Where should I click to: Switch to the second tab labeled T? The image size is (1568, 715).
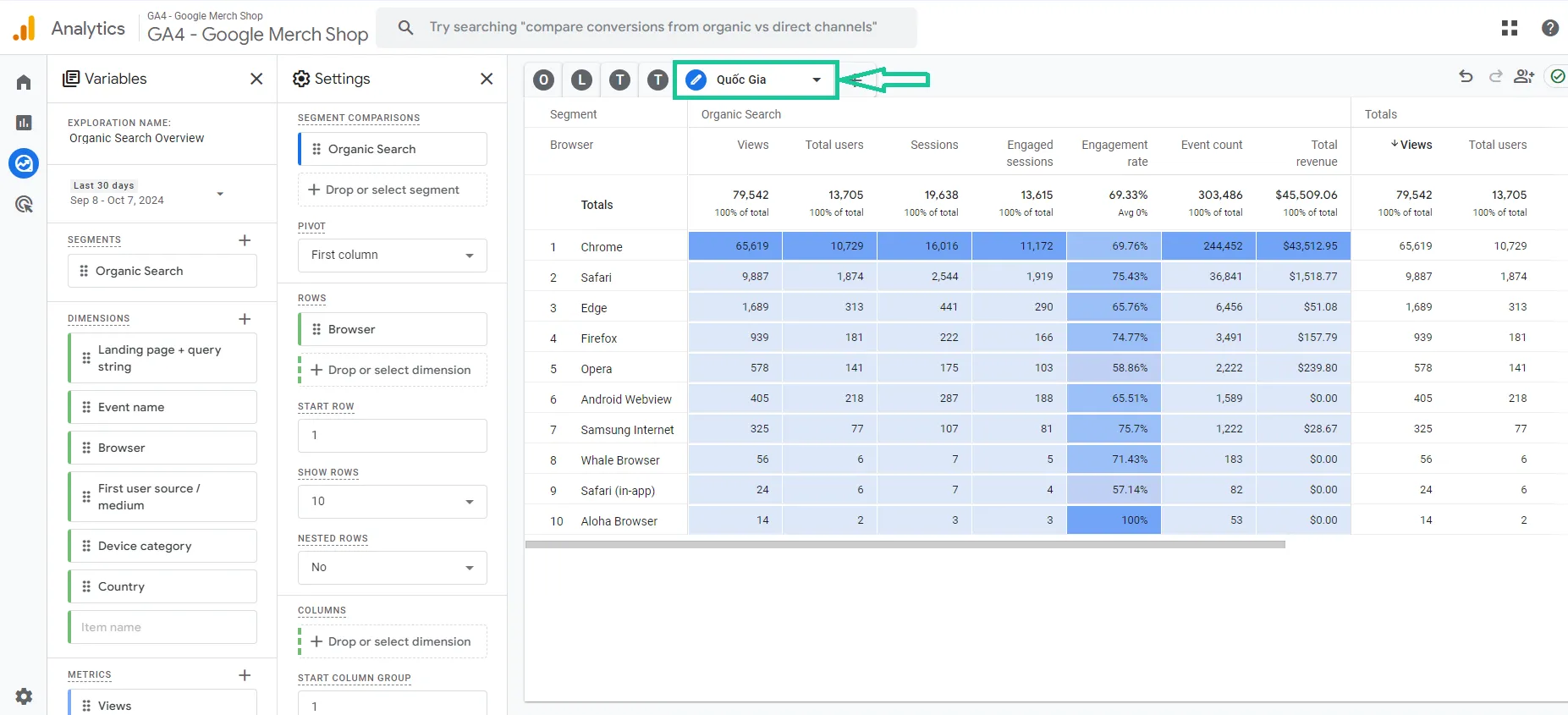(657, 80)
